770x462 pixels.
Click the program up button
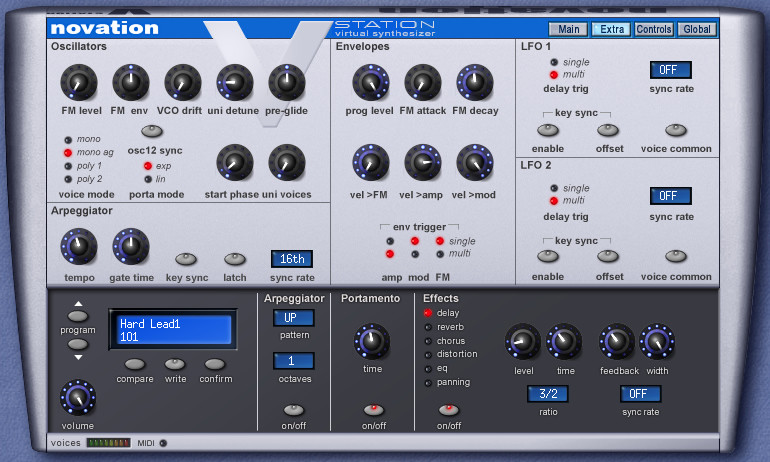[78, 316]
